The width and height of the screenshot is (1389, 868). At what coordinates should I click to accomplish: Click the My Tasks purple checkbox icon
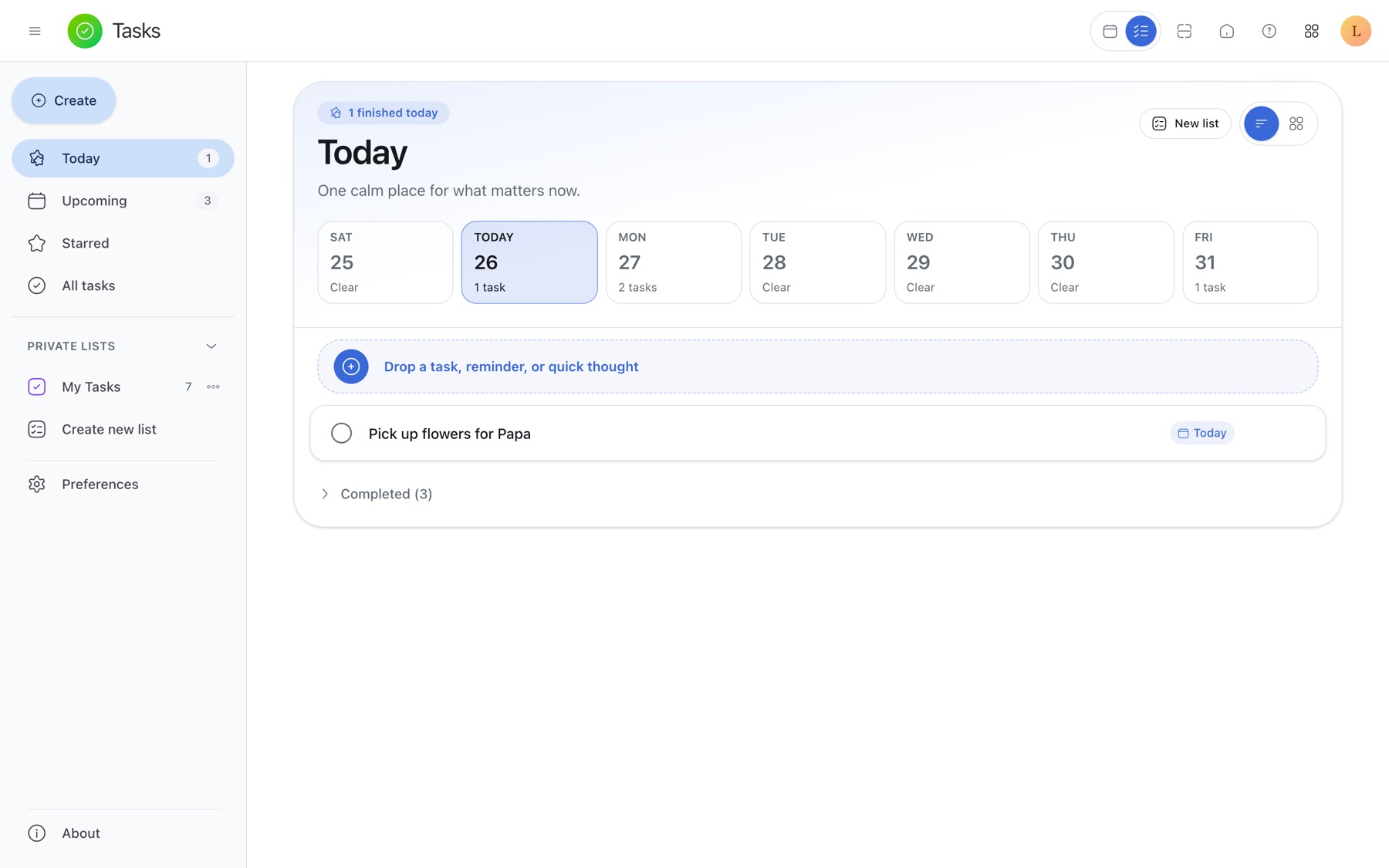[x=37, y=387]
